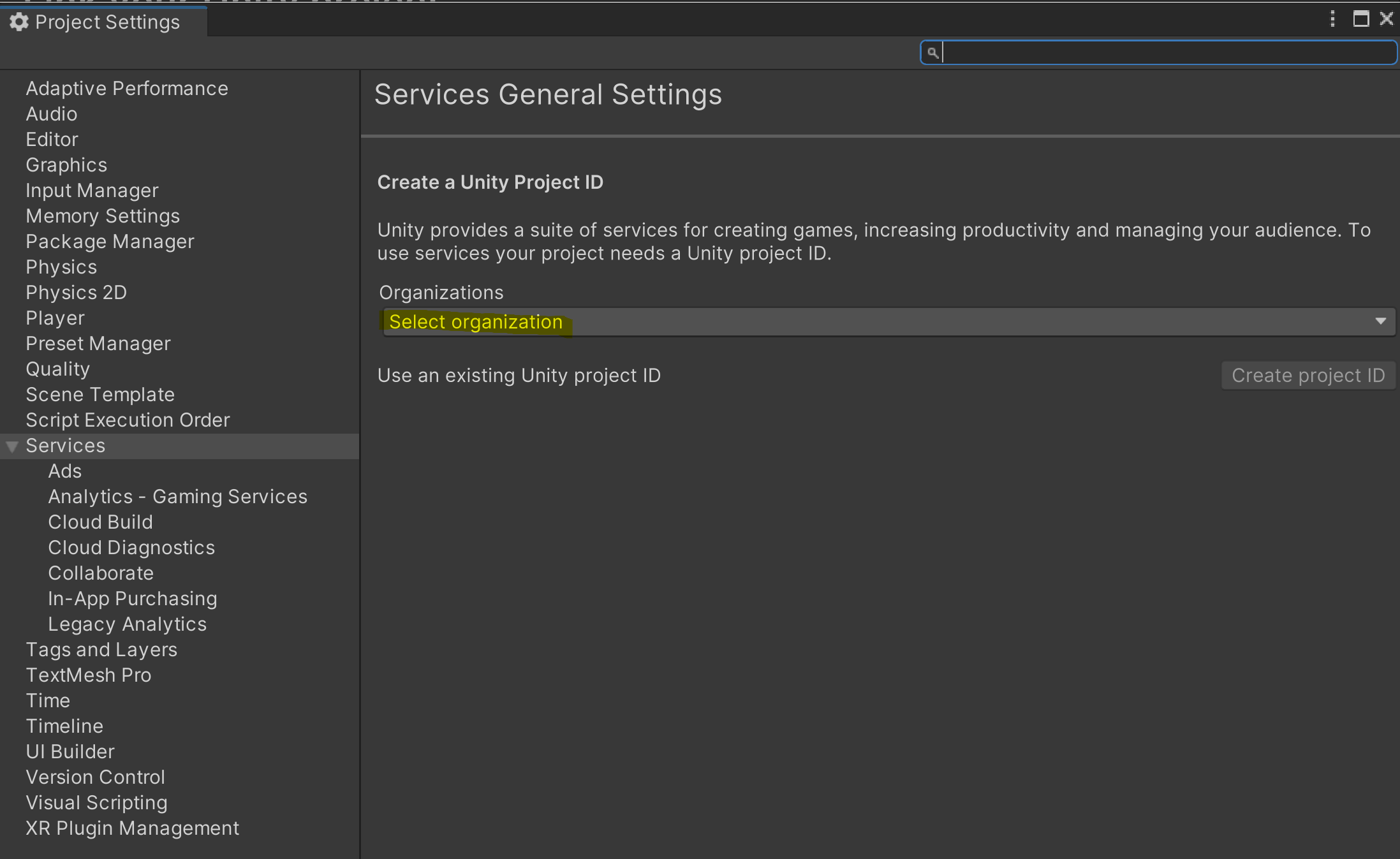Open Player settings
The image size is (1400, 859).
pos(55,318)
